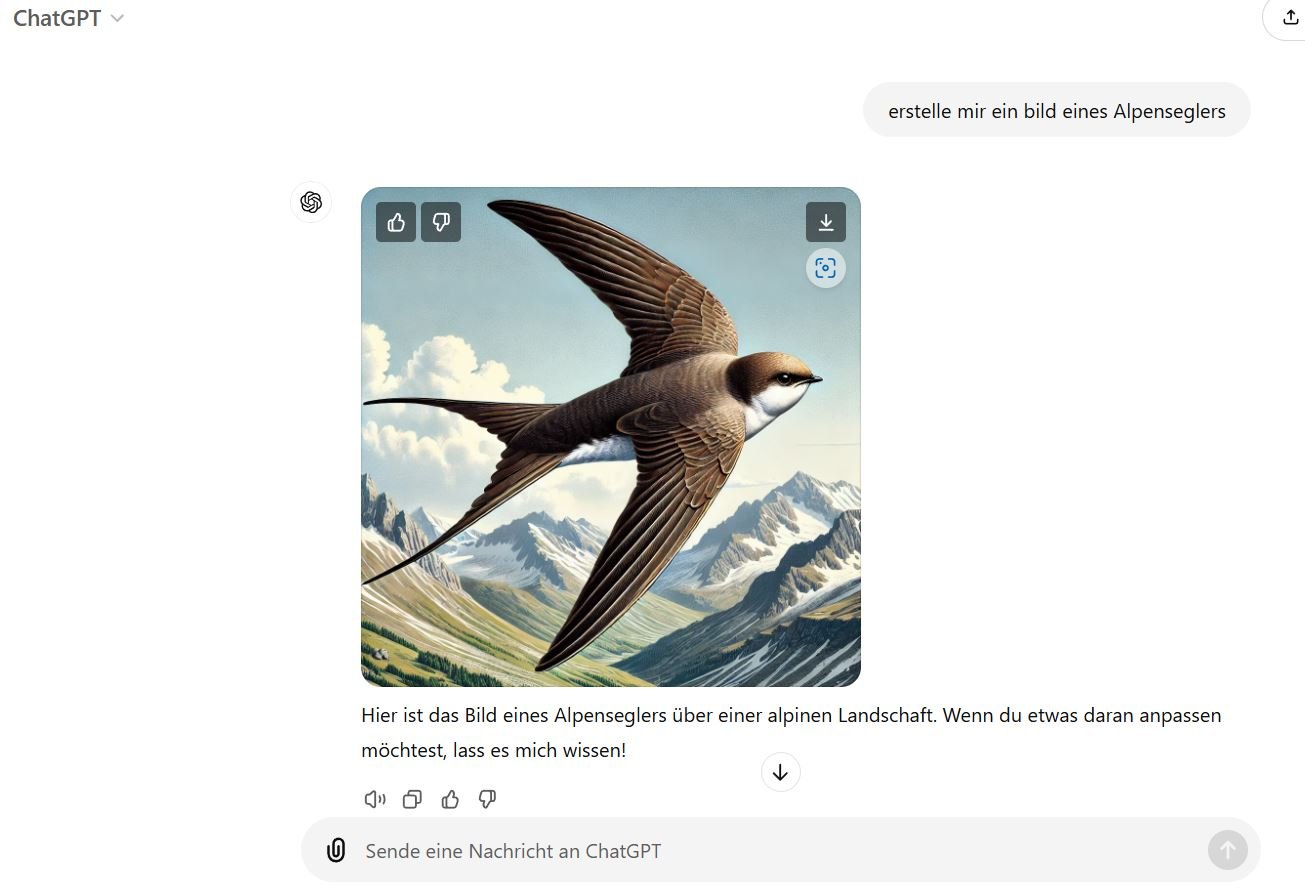Download the generated Alpensegler image
This screenshot has height=894, width=1305.
pos(826,222)
